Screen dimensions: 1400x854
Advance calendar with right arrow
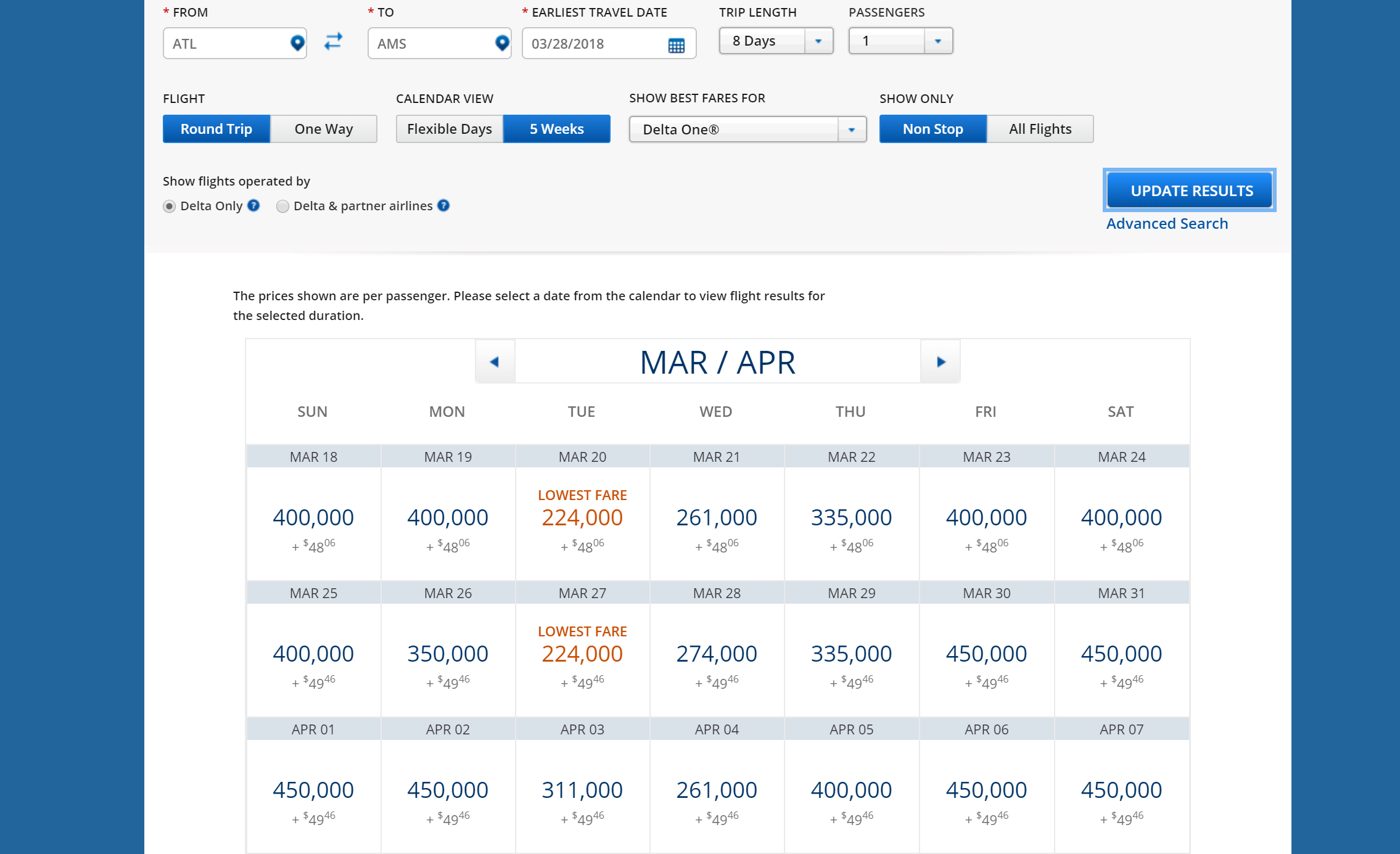coord(940,362)
